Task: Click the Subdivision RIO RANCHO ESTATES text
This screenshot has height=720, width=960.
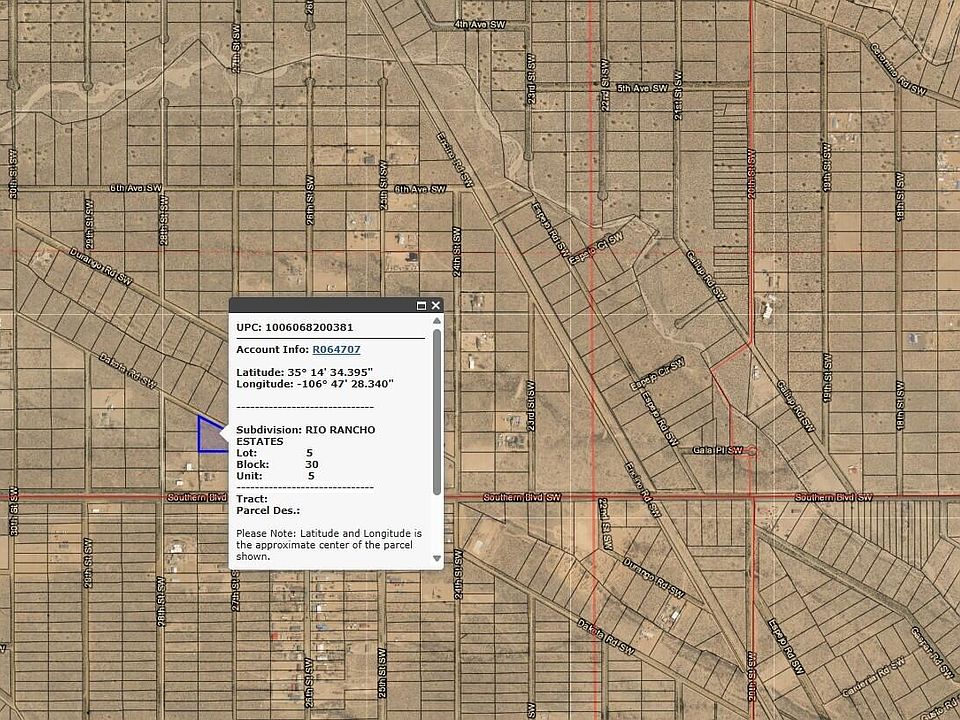Action: 306,435
